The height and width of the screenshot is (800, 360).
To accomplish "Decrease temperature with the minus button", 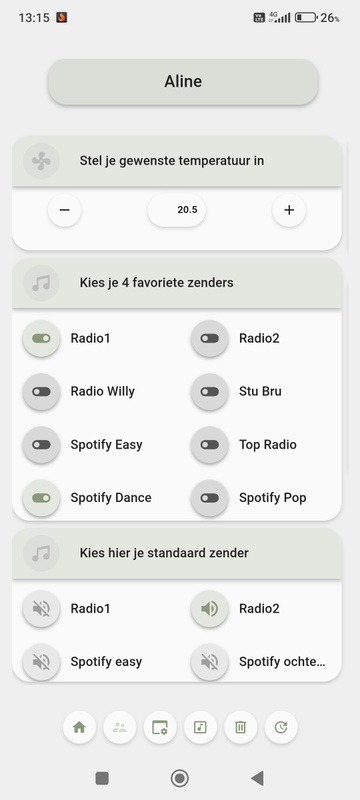I will (64, 210).
